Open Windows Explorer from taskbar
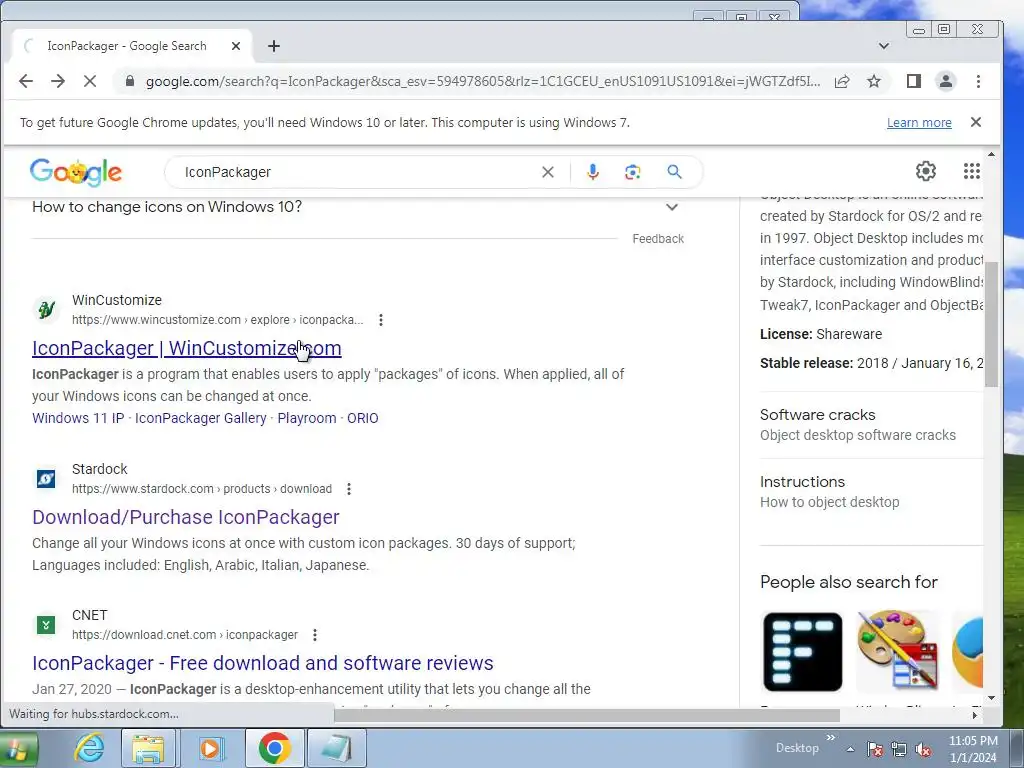This screenshot has height=768, width=1024. pos(148,748)
